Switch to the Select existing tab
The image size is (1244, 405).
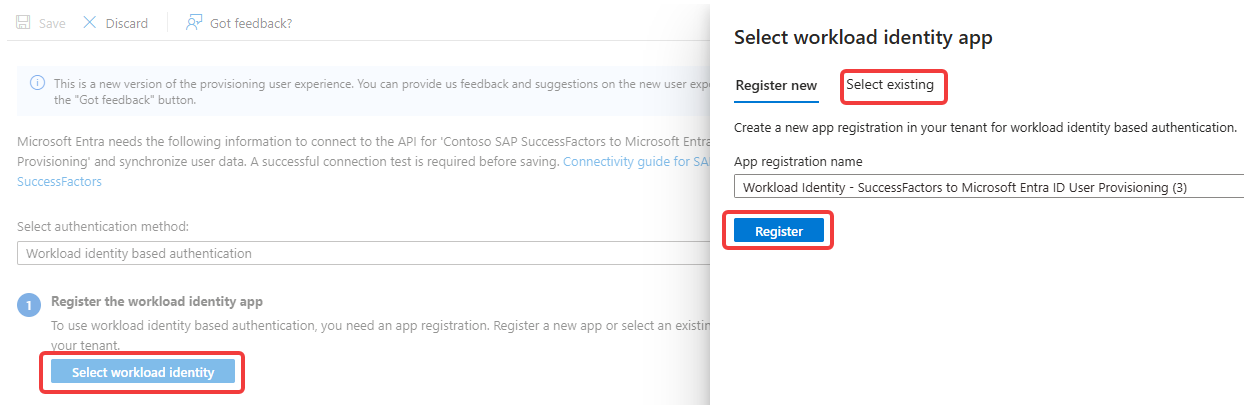(x=890, y=85)
